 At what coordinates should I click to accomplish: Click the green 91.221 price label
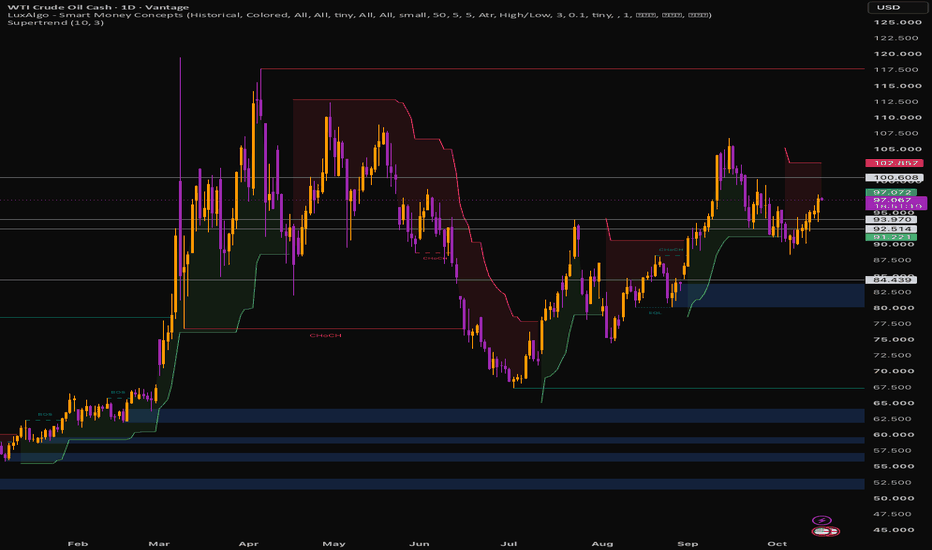pyautogui.click(x=892, y=237)
